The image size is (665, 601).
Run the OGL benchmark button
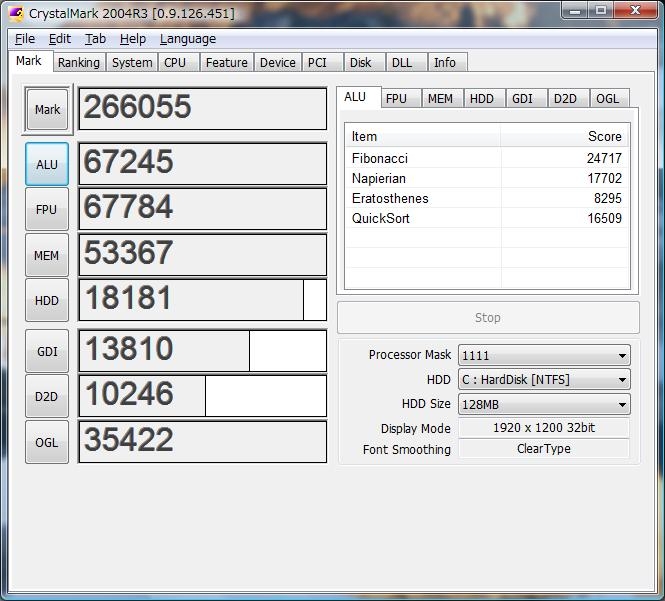(x=47, y=442)
